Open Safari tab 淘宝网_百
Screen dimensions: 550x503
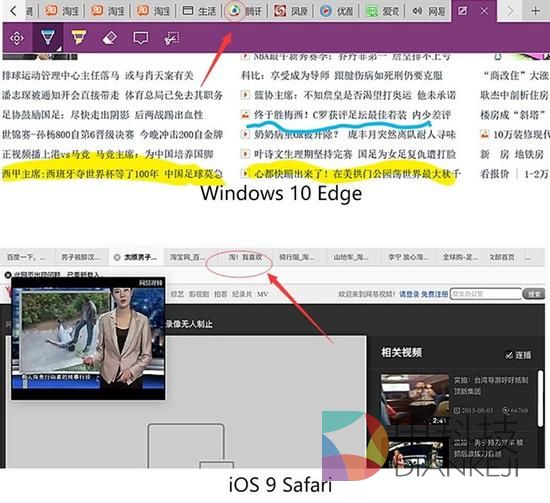click(x=191, y=257)
